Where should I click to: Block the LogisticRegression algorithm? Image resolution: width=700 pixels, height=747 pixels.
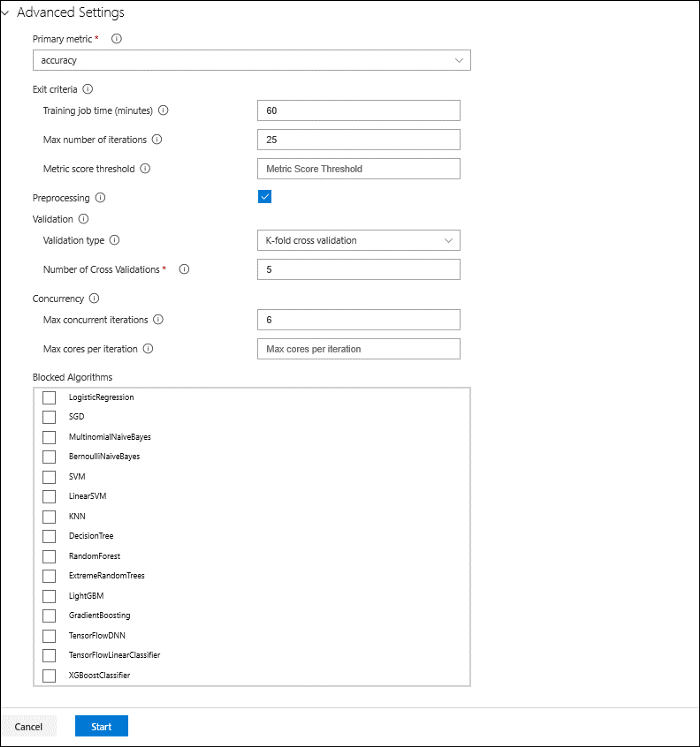pyautogui.click(x=49, y=397)
